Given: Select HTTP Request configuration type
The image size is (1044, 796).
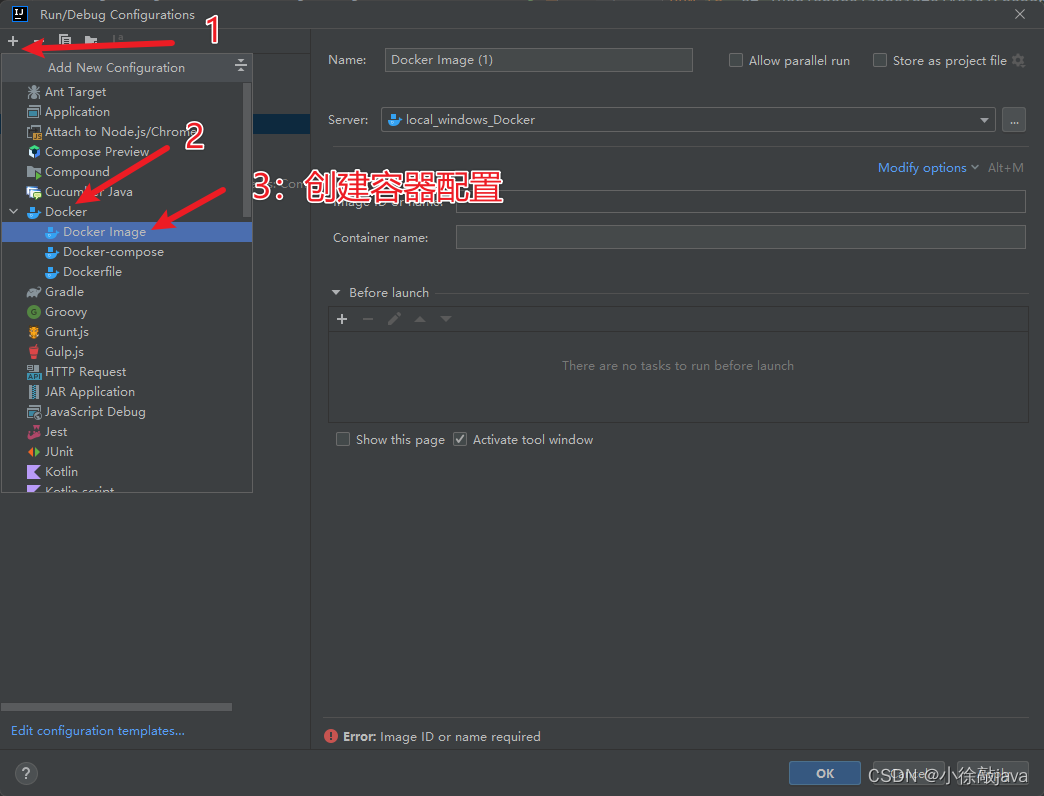Looking at the screenshot, I should click(127, 371).
